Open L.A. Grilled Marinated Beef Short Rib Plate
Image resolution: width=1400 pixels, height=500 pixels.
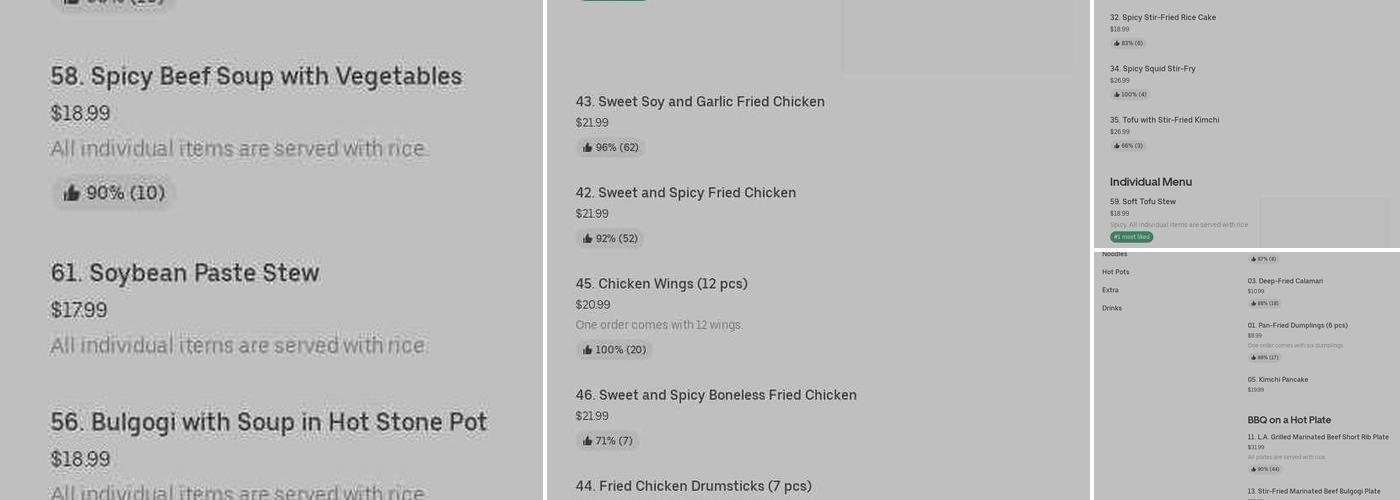[x=1318, y=437]
